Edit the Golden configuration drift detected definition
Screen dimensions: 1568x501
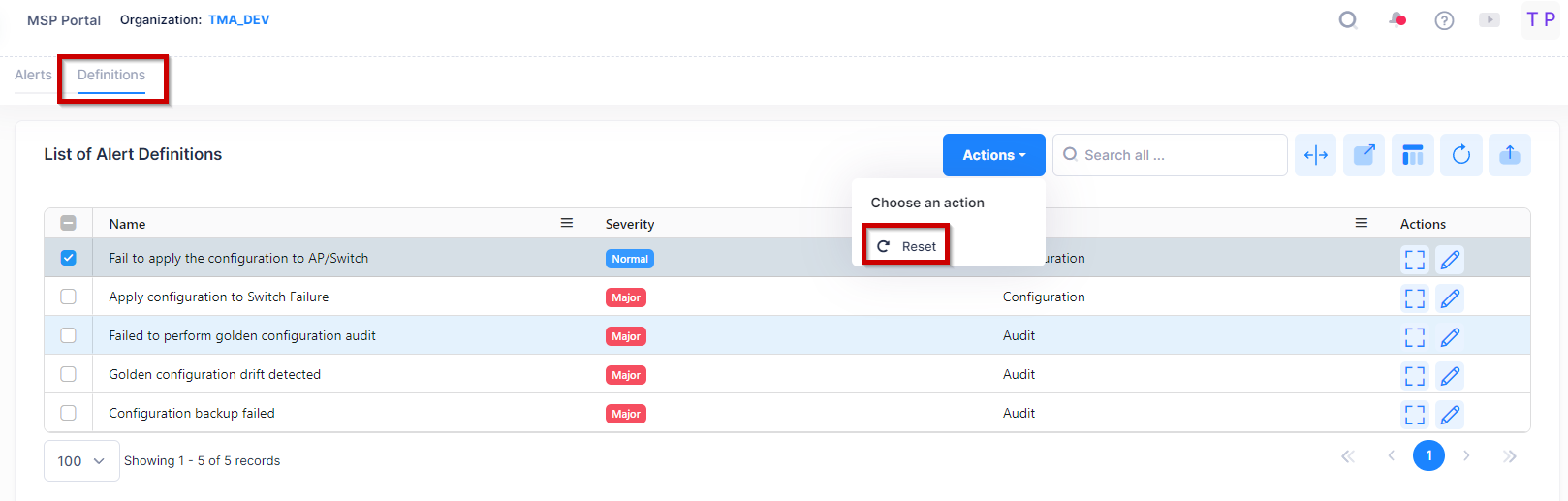1450,376
